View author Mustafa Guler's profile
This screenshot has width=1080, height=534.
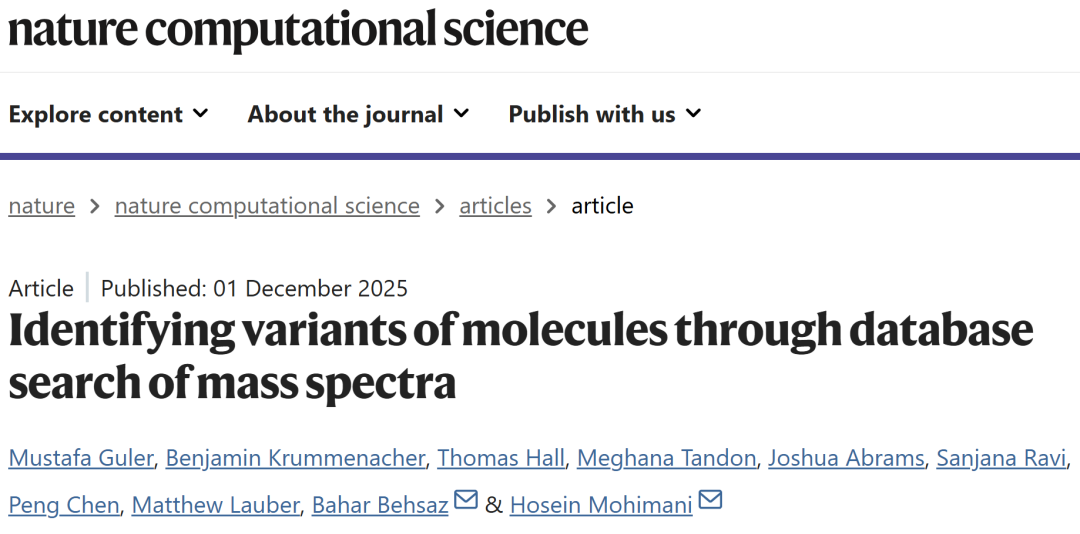coord(81,459)
